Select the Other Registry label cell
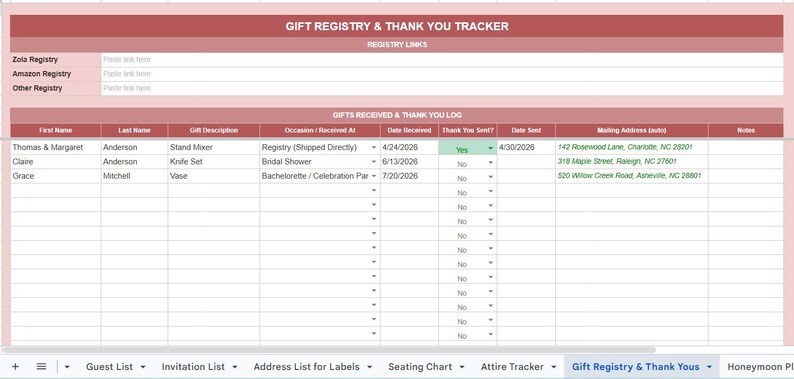The width and height of the screenshot is (794, 379). [x=56, y=88]
